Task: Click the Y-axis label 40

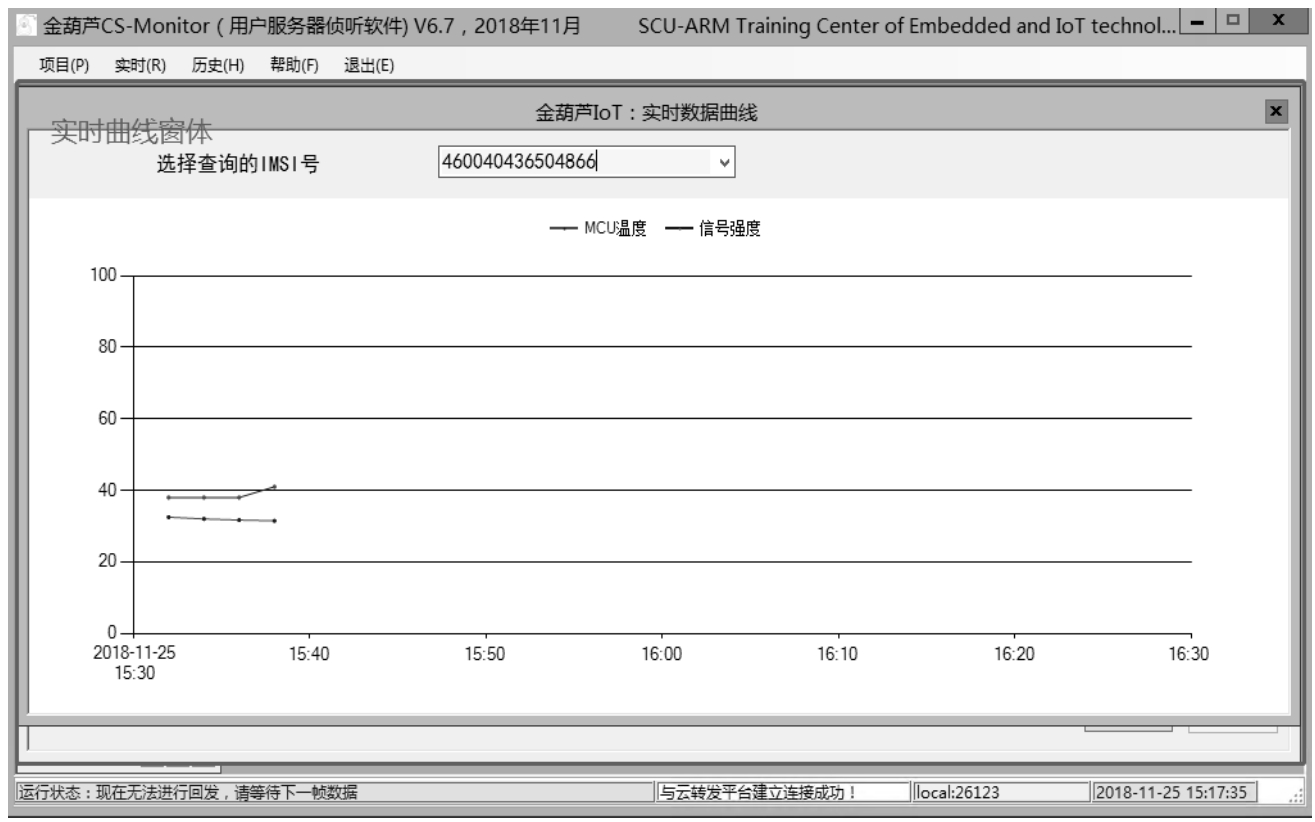Action: pyautogui.click(x=108, y=490)
